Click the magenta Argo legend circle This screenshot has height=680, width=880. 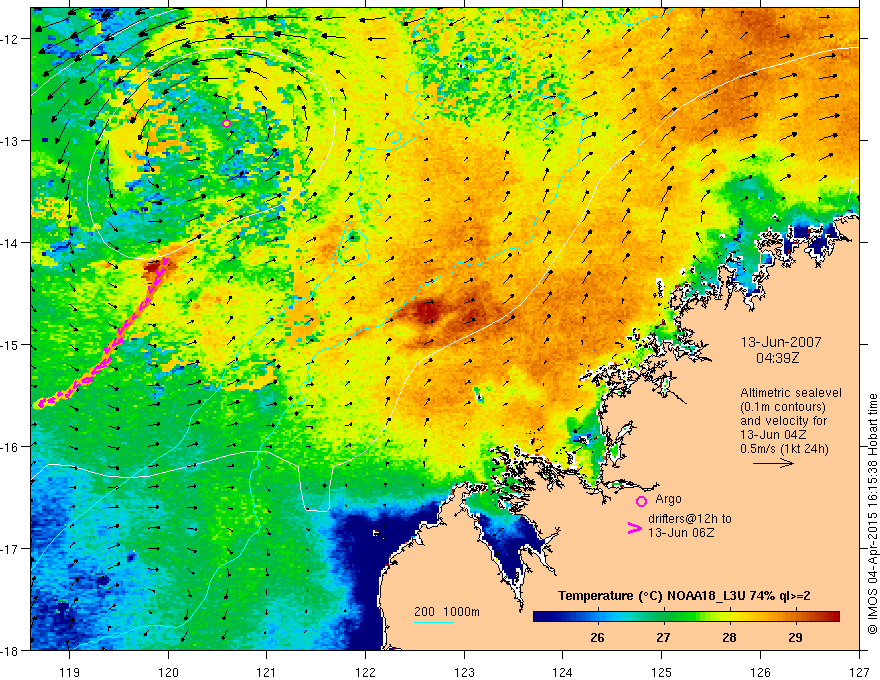pyautogui.click(x=641, y=501)
